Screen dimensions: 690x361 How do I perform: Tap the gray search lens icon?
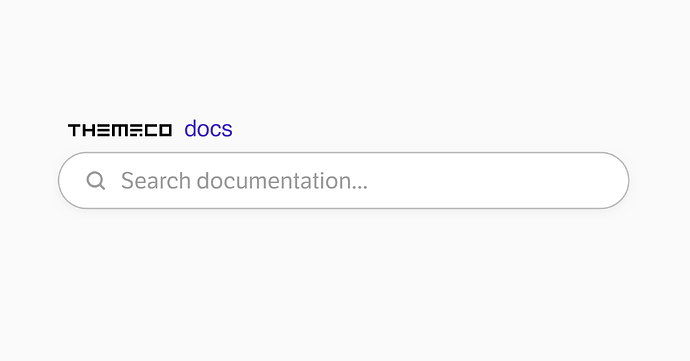[95, 180]
